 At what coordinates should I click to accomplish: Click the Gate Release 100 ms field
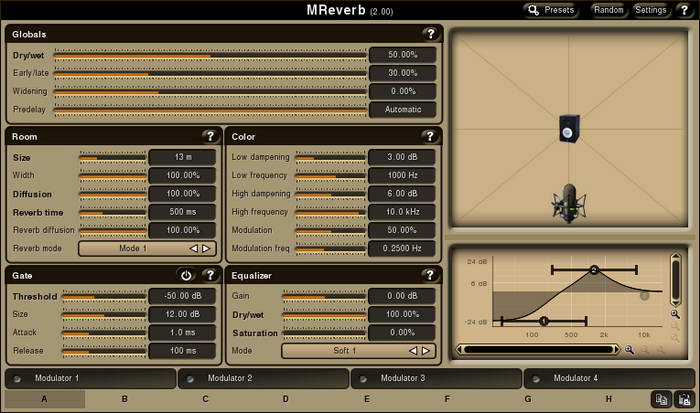183,351
